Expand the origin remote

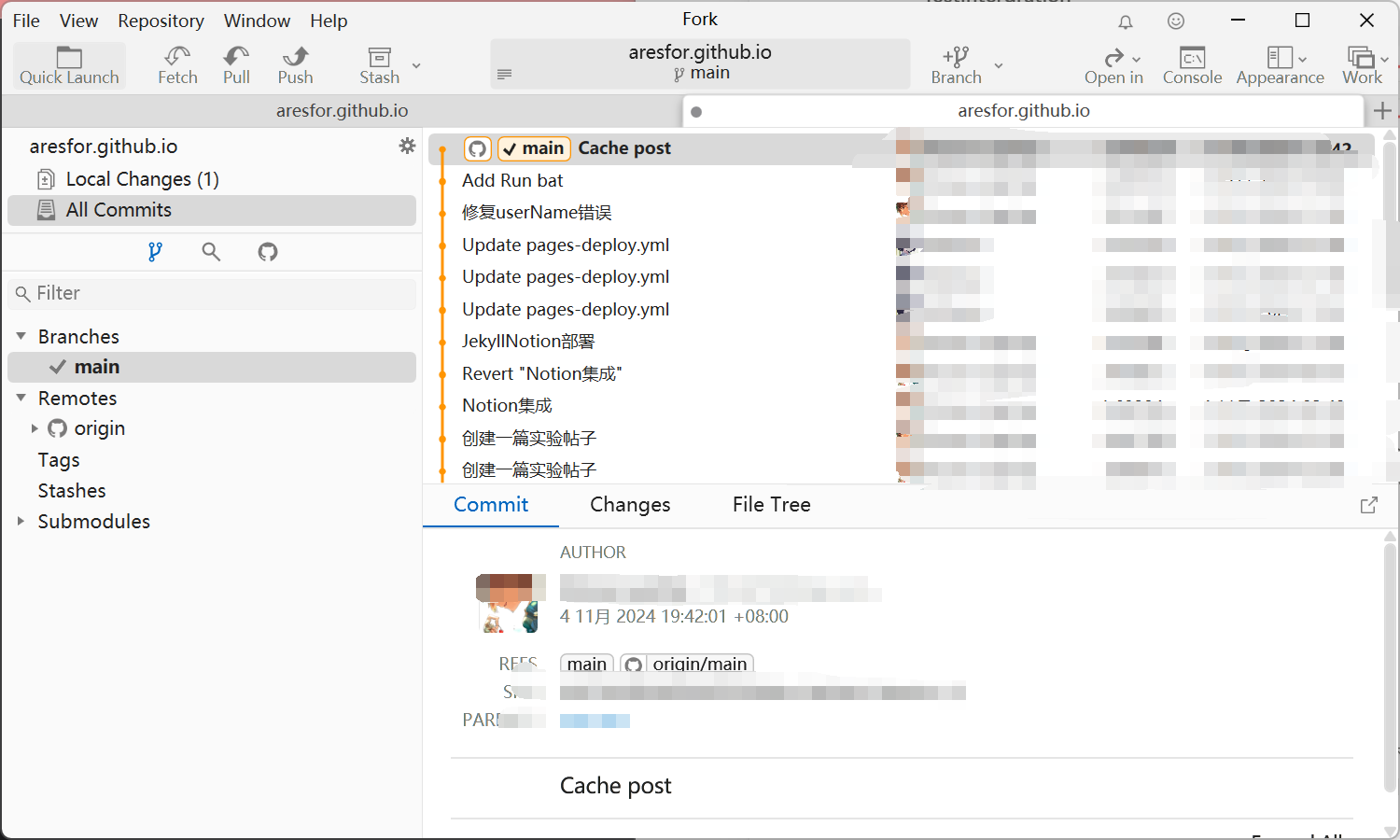[35, 428]
